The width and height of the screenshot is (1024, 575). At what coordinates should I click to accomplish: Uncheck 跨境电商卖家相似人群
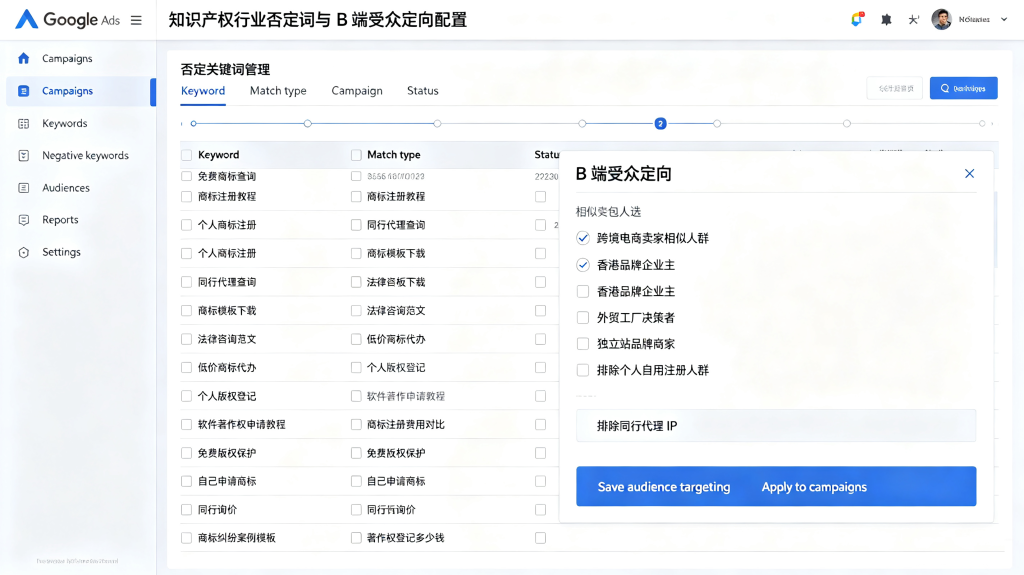[583, 238]
